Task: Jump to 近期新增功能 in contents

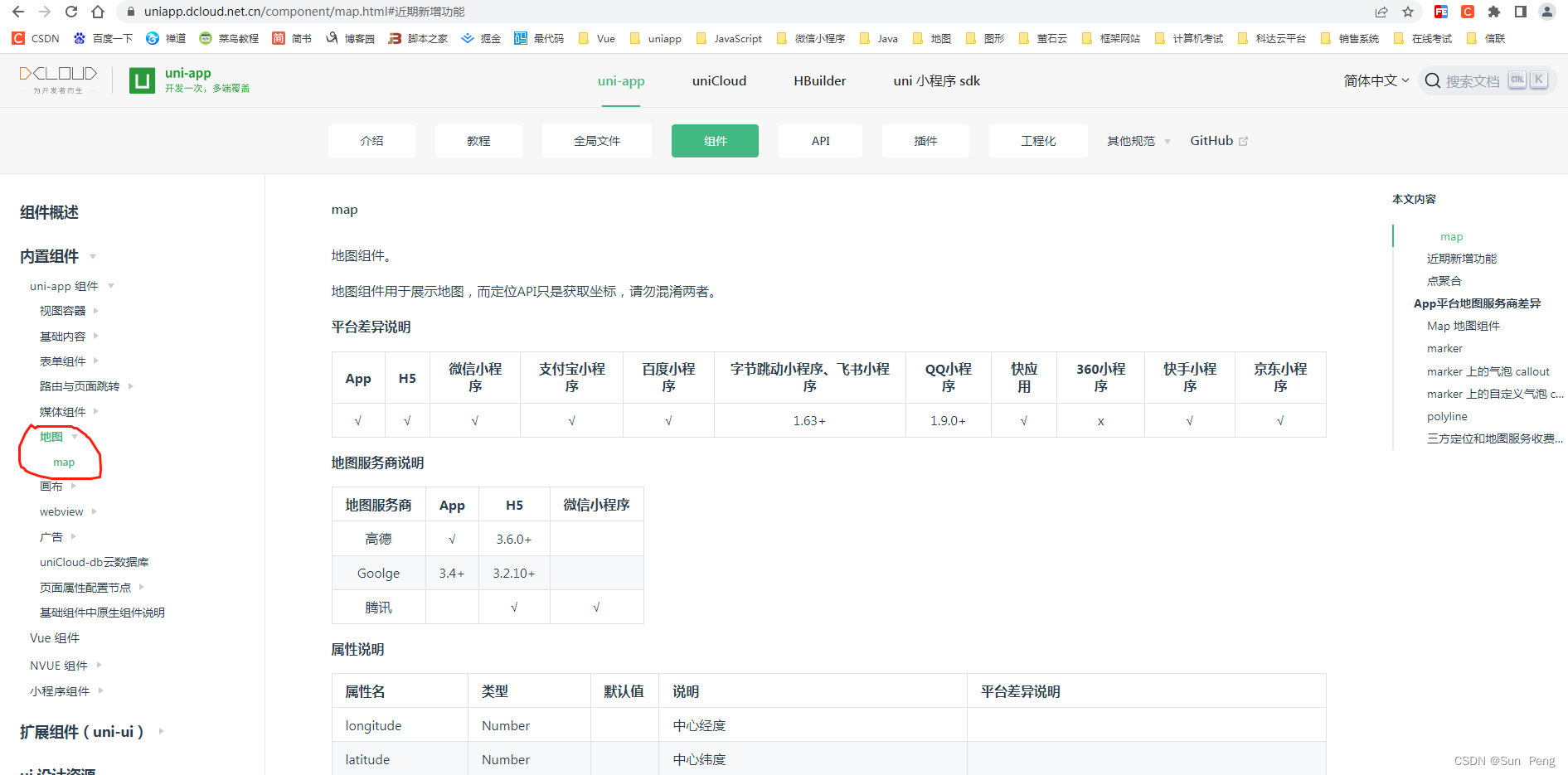Action: pos(1462,259)
